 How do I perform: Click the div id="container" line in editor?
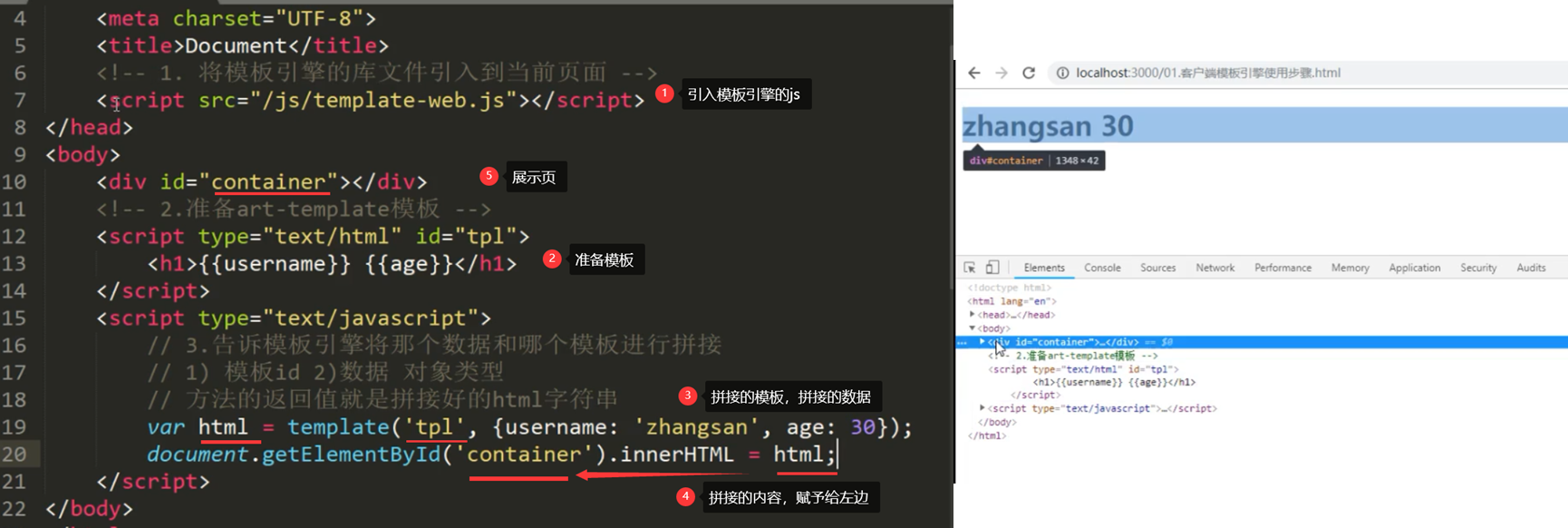pos(261,181)
